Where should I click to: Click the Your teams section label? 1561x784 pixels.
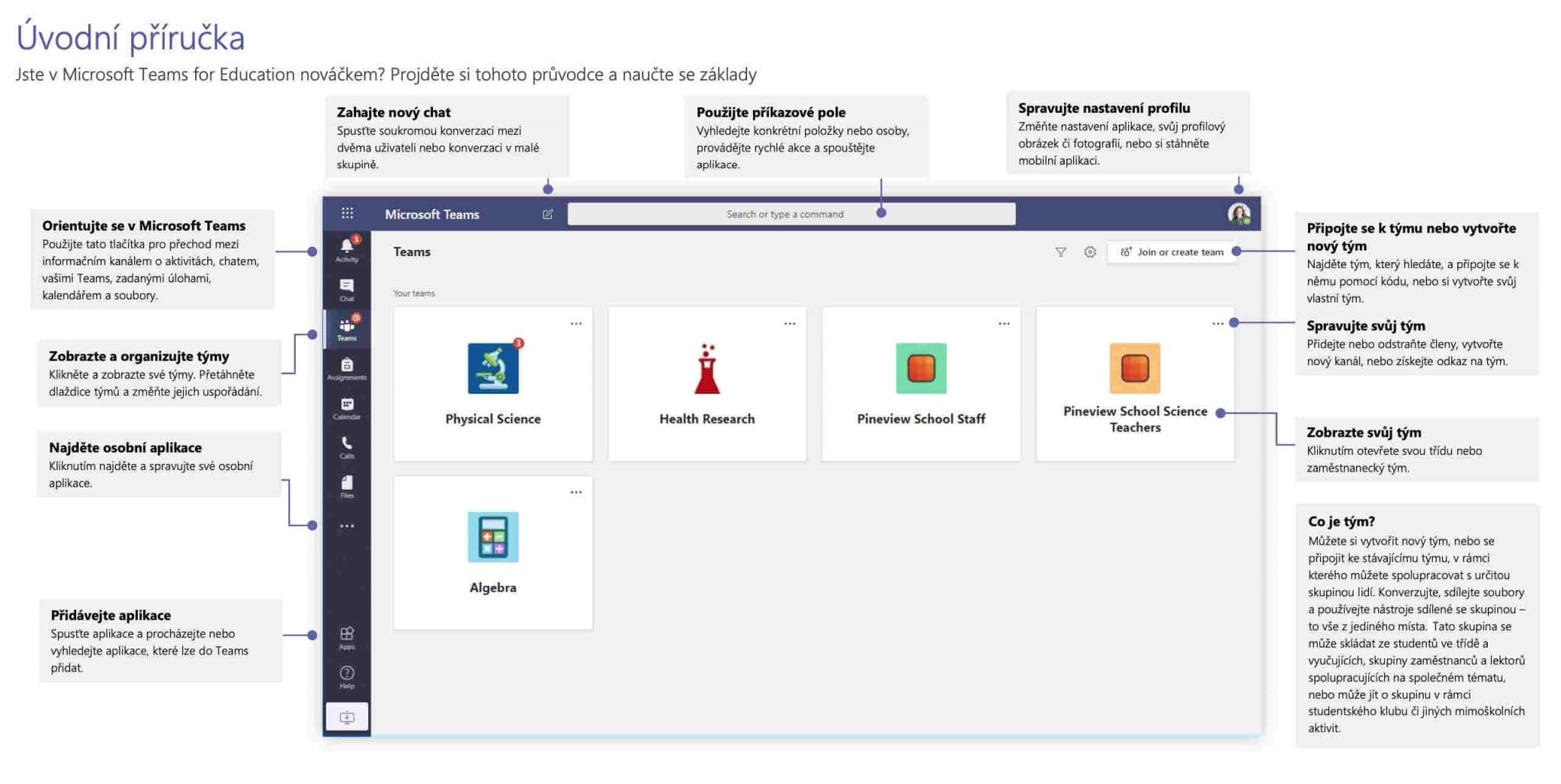[414, 293]
